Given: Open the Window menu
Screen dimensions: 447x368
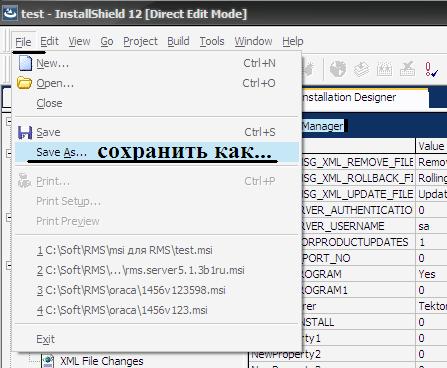Looking at the screenshot, I should coord(253,41).
